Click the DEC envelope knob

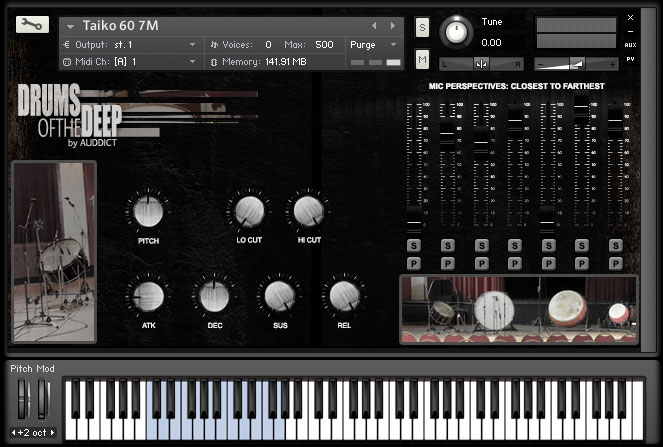coord(215,296)
